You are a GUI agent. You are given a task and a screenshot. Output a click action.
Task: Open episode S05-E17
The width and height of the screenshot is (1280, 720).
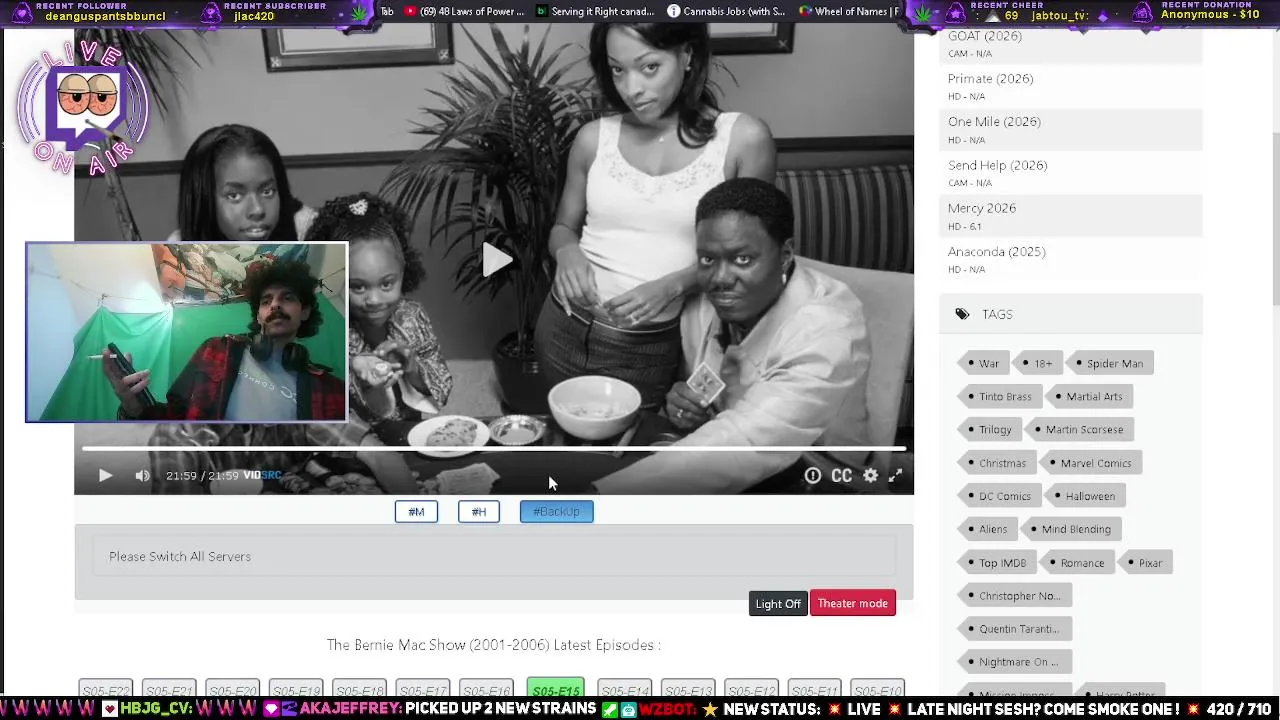click(423, 690)
